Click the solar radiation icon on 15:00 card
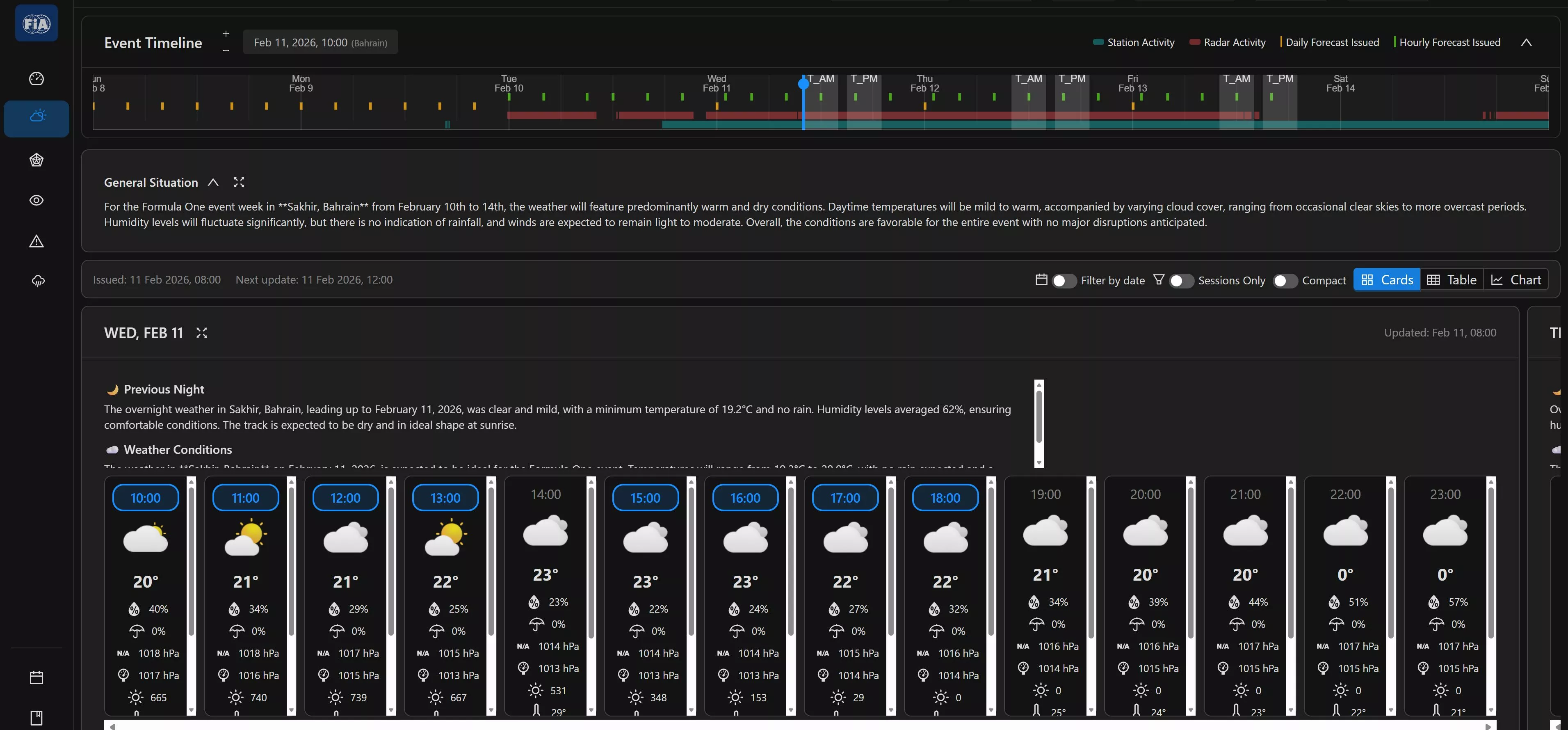The width and height of the screenshot is (1568, 730). [635, 698]
